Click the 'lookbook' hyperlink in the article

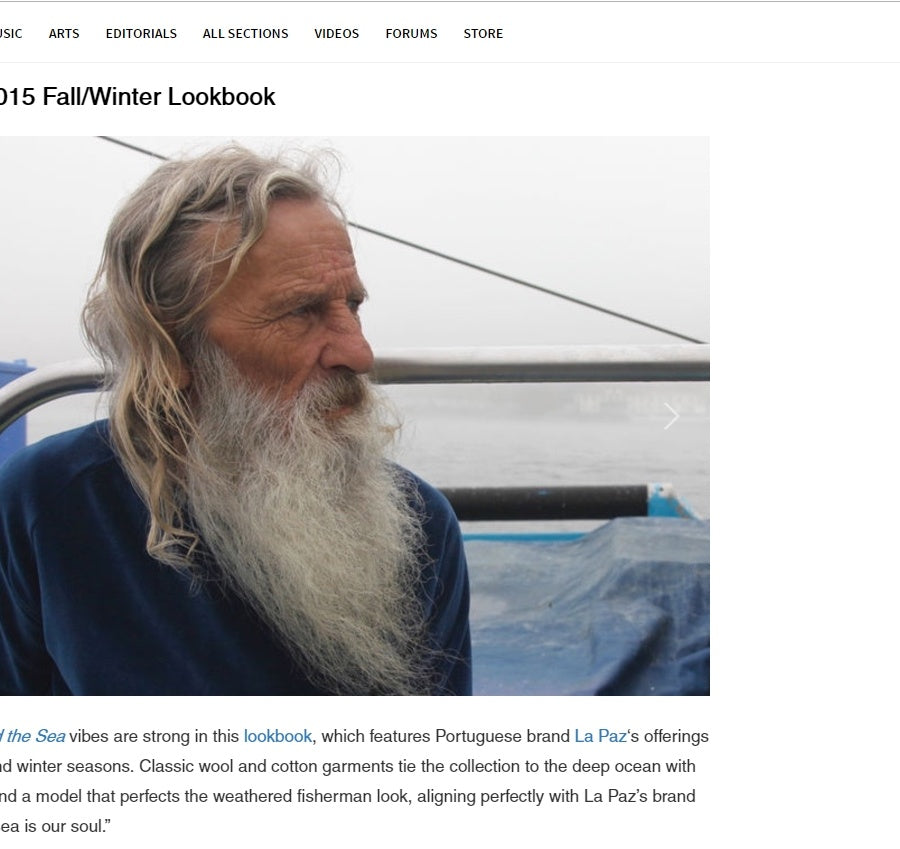278,736
